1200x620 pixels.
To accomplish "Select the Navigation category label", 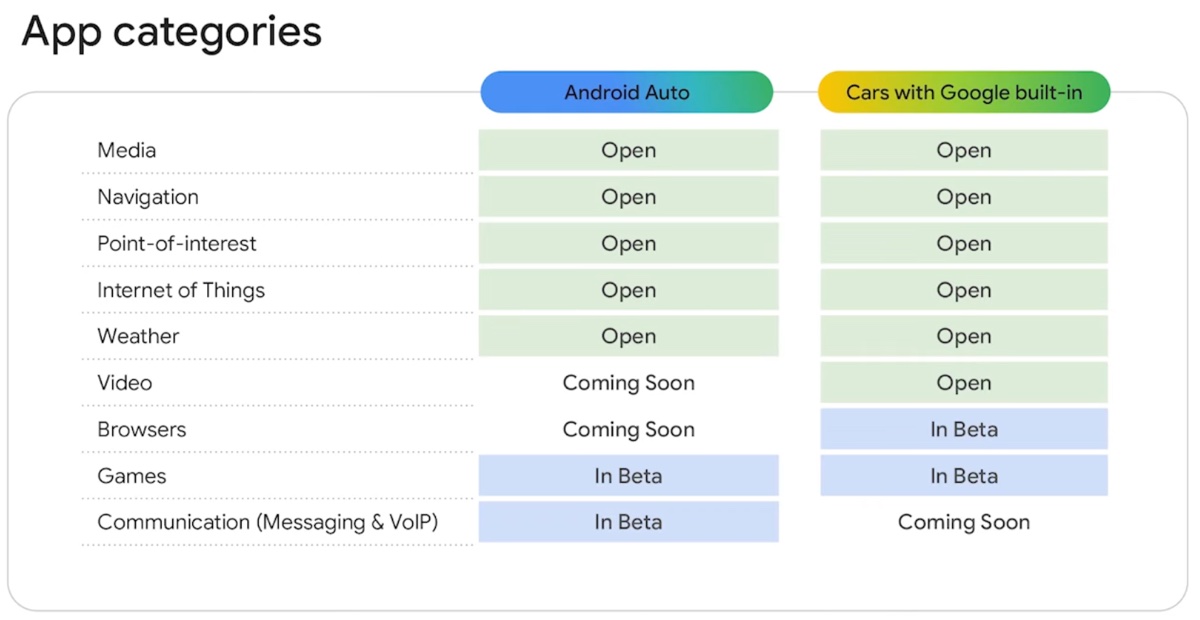I will [x=148, y=197].
